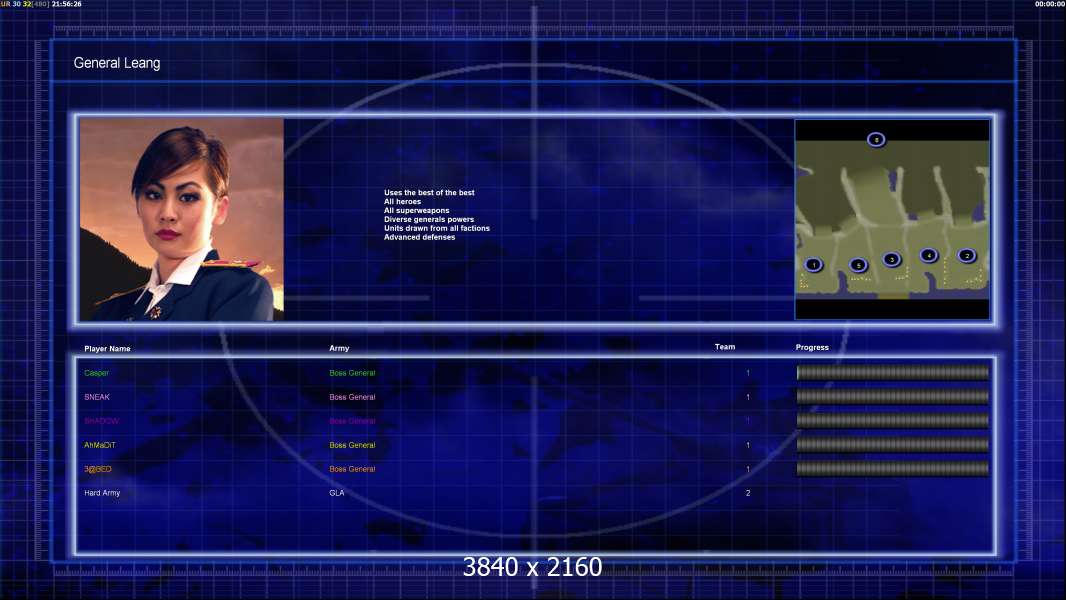Click the elapsed timer in top-right corner
This screenshot has width=1066, height=600.
pyautogui.click(x=1050, y=4)
